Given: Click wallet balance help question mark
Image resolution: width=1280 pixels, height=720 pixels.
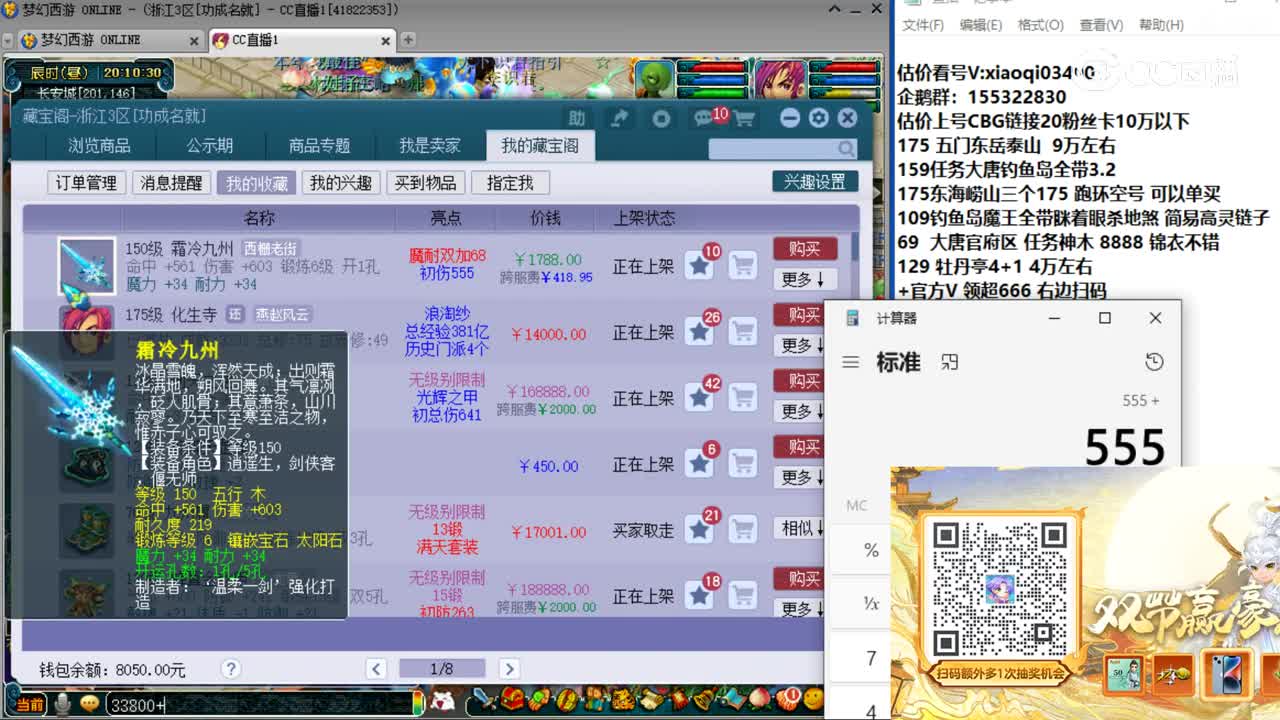Looking at the screenshot, I should click(231, 669).
